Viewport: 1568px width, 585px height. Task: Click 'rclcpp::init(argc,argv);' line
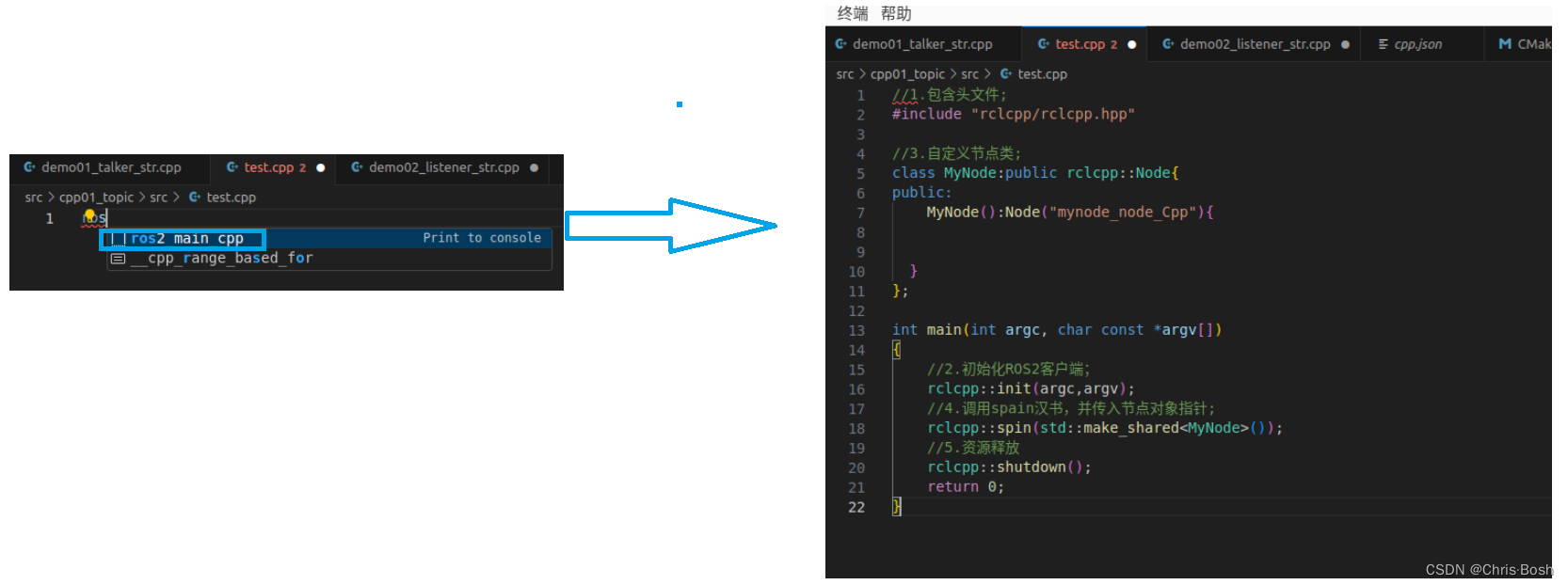pos(1031,389)
